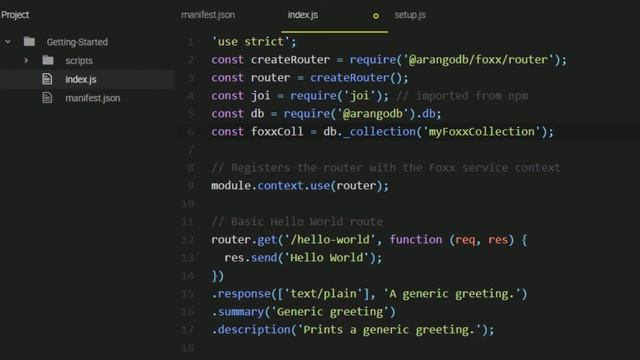The height and width of the screenshot is (360, 640).
Task: Switch to the index.js tab
Action: click(302, 15)
